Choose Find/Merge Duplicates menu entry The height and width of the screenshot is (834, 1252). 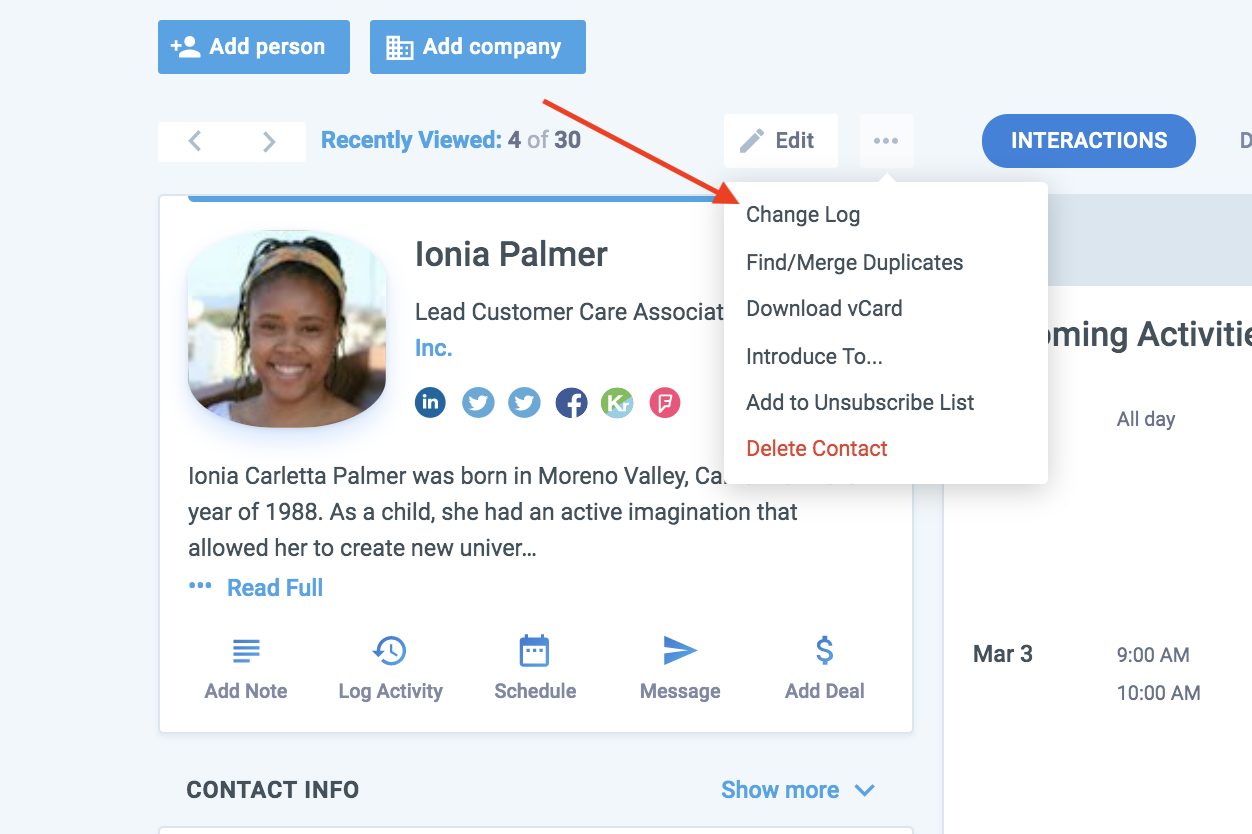[855, 263]
